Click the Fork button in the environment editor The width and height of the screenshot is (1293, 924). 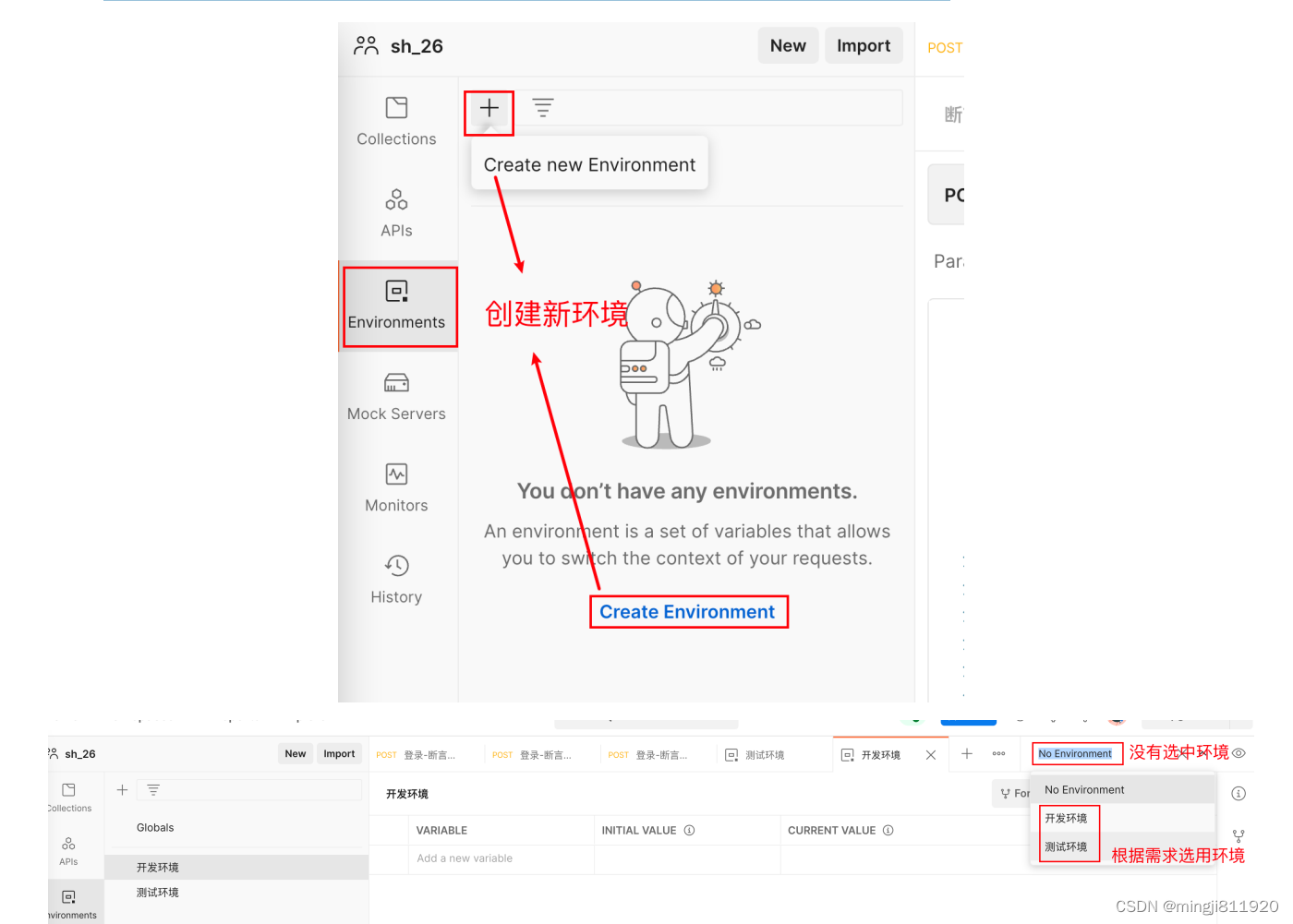(1014, 793)
